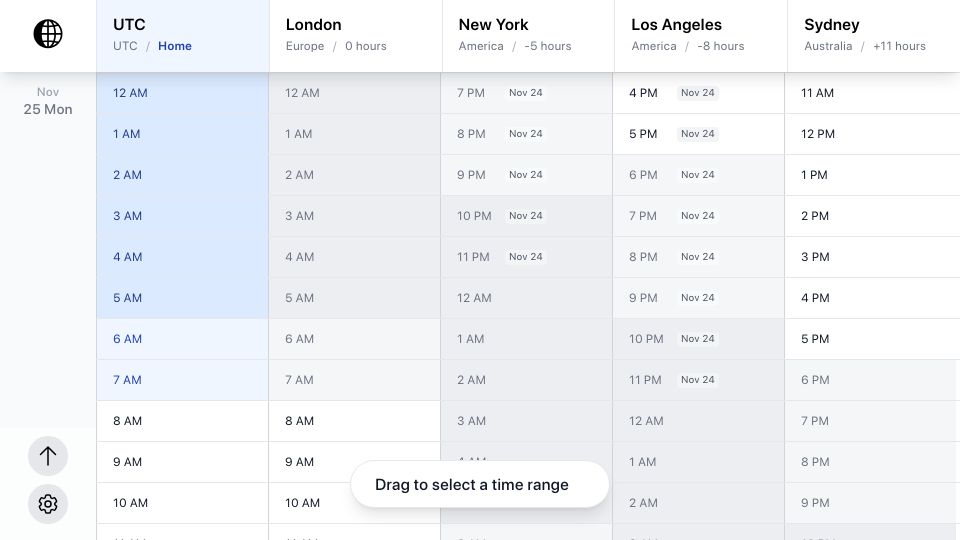The image size is (960, 540).
Task: Select the 3 AM cell in UTC column
Action: point(182,216)
